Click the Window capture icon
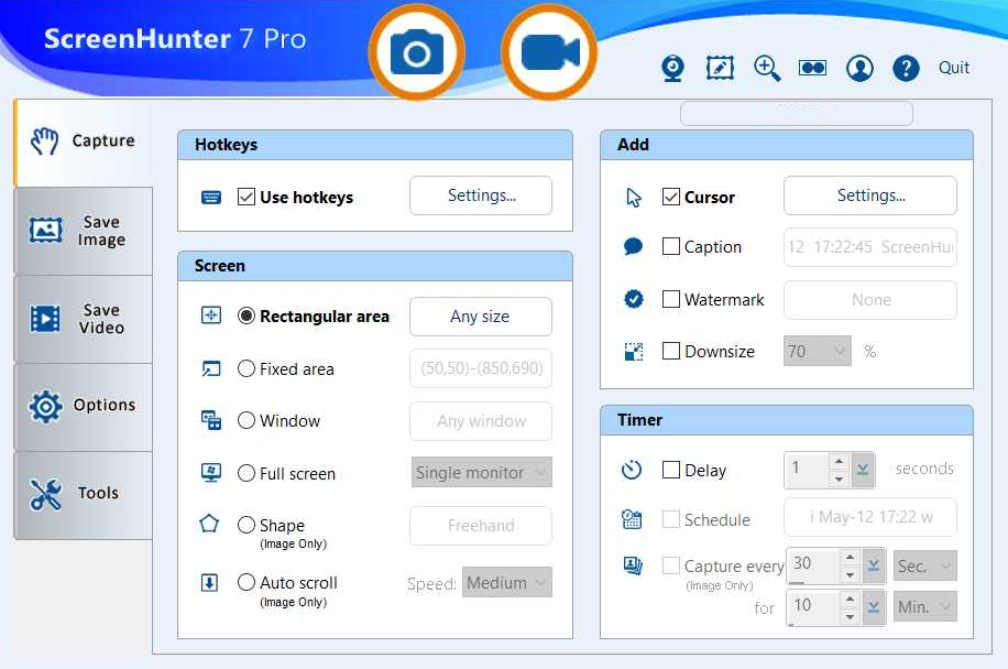 [x=211, y=421]
